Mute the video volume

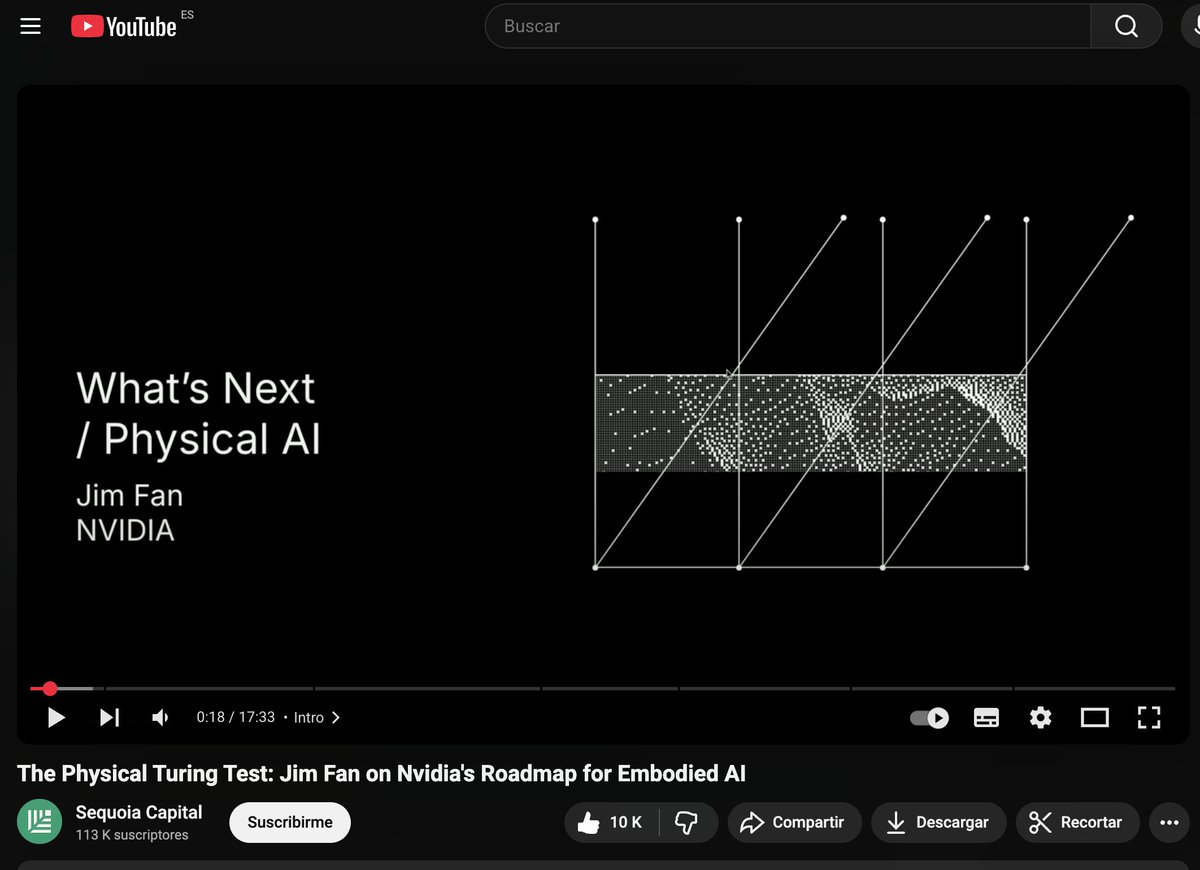coord(160,717)
